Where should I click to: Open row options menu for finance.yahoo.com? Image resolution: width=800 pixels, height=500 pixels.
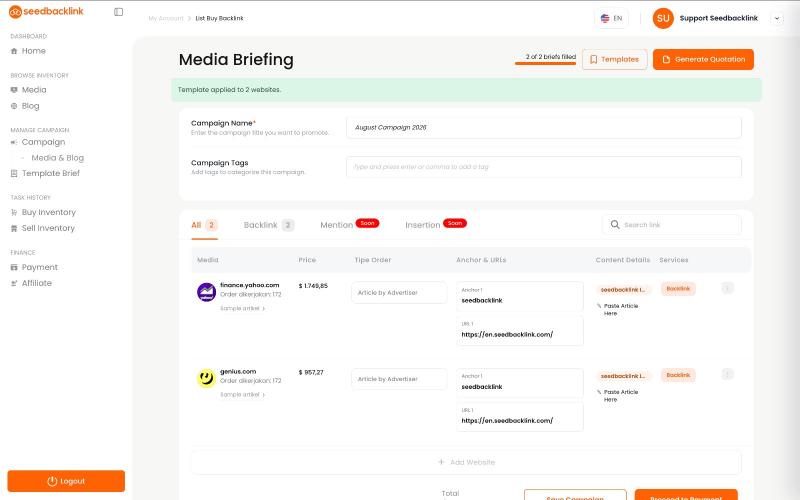click(x=728, y=288)
